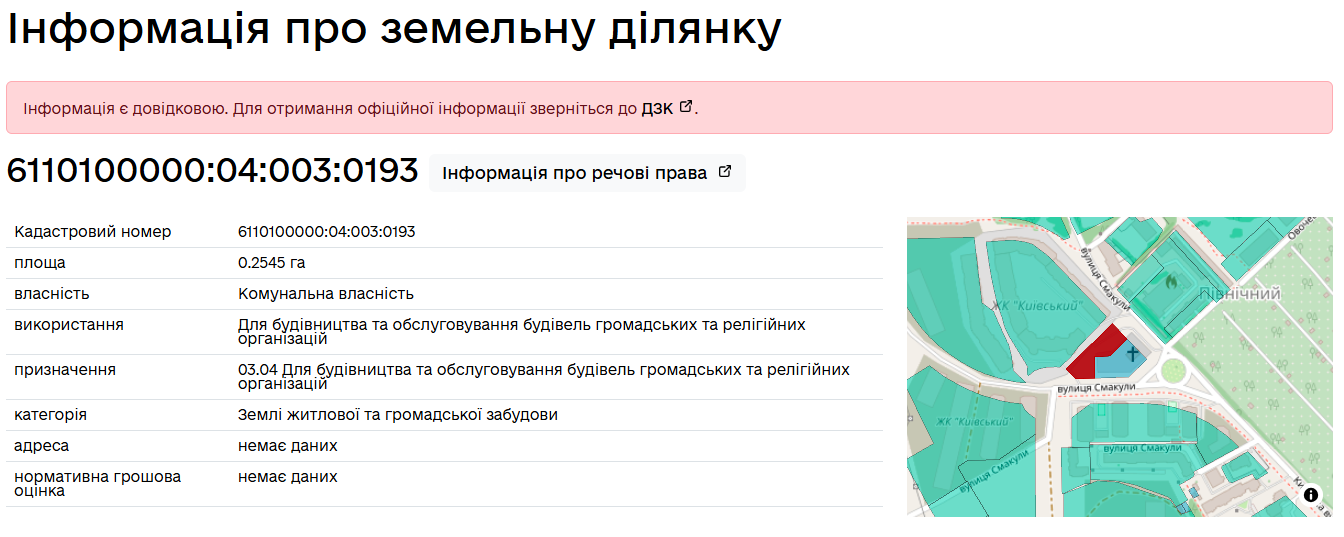The height and width of the screenshot is (537, 1344).
Task: Click the round green roundabout on the map
Action: click(1171, 371)
